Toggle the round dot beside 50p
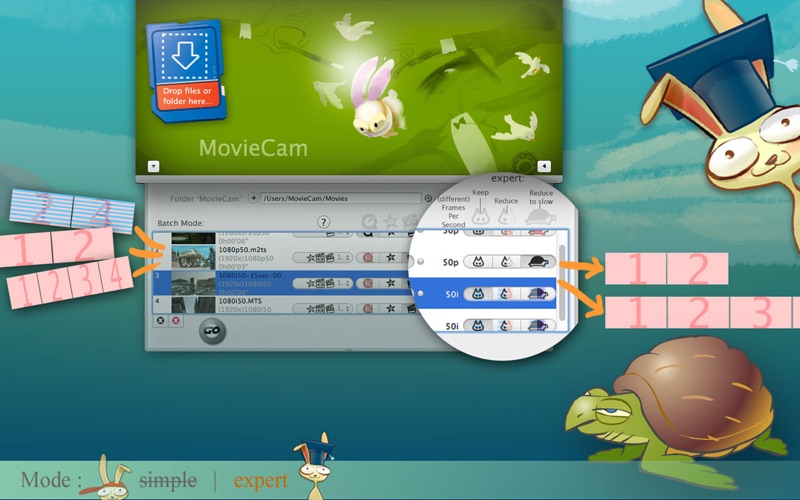Screen dimensions: 800x500 [x=421, y=261]
